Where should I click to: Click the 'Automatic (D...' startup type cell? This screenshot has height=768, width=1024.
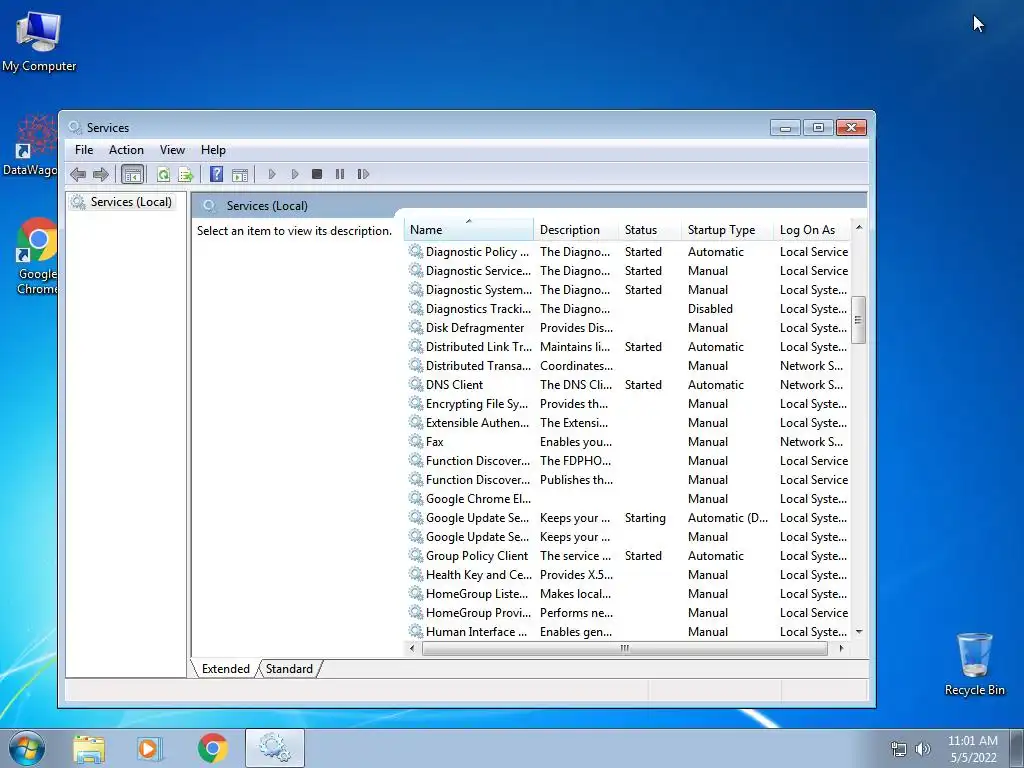click(728, 517)
